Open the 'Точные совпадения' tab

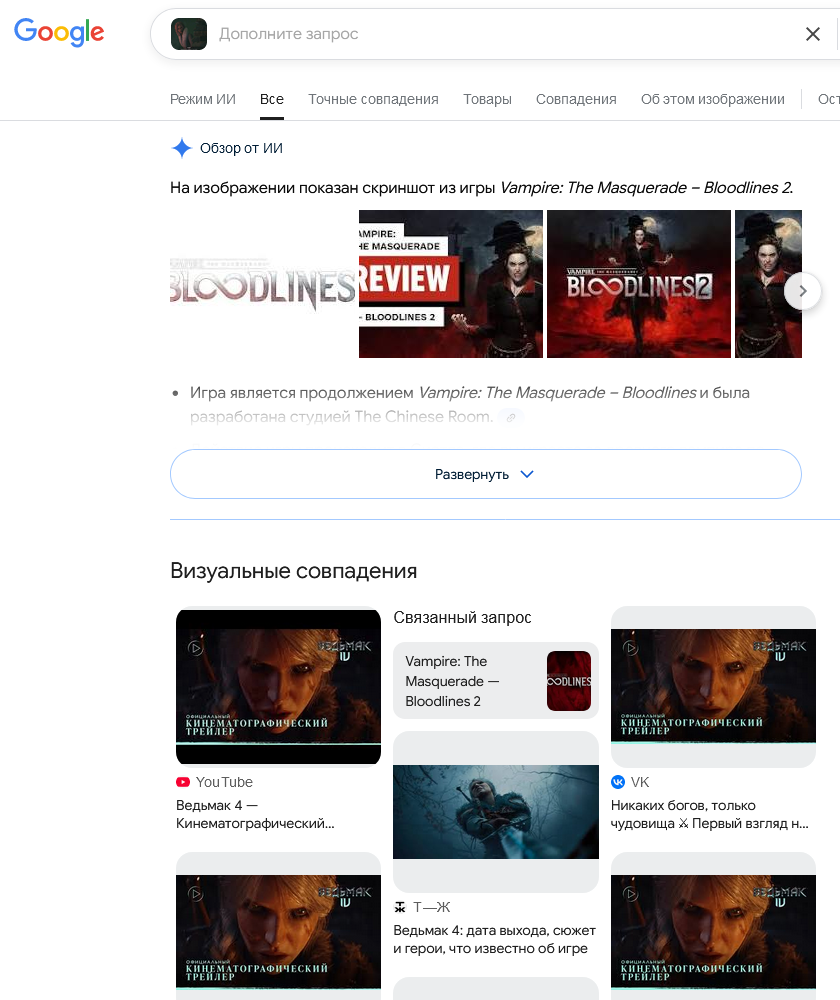(x=373, y=99)
